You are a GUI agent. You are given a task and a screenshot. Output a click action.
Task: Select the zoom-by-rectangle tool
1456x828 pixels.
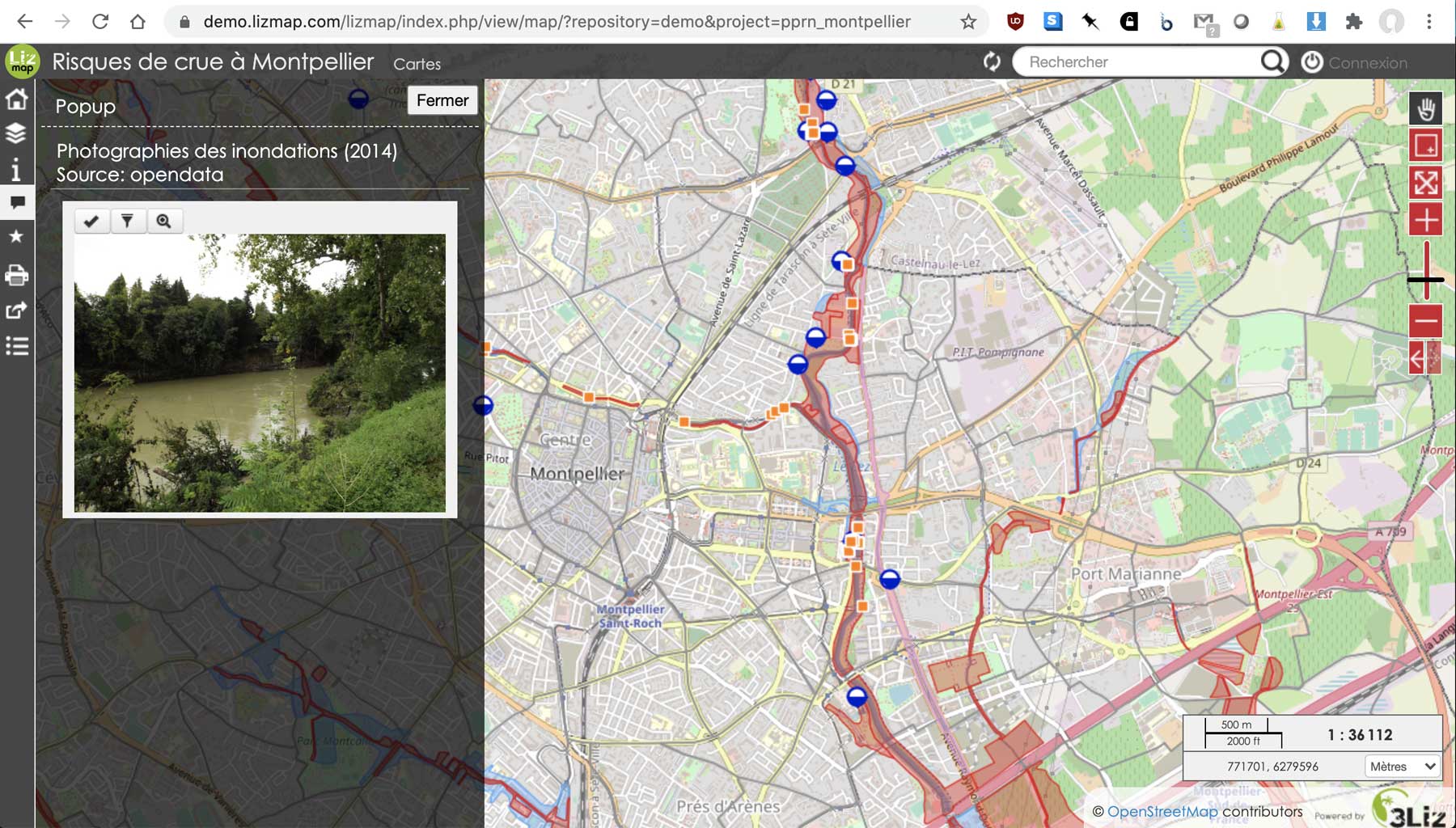[x=1425, y=146]
